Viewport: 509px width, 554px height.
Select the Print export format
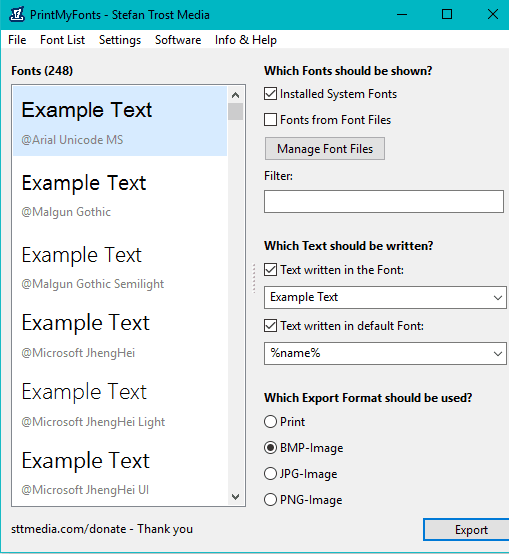(x=270, y=422)
